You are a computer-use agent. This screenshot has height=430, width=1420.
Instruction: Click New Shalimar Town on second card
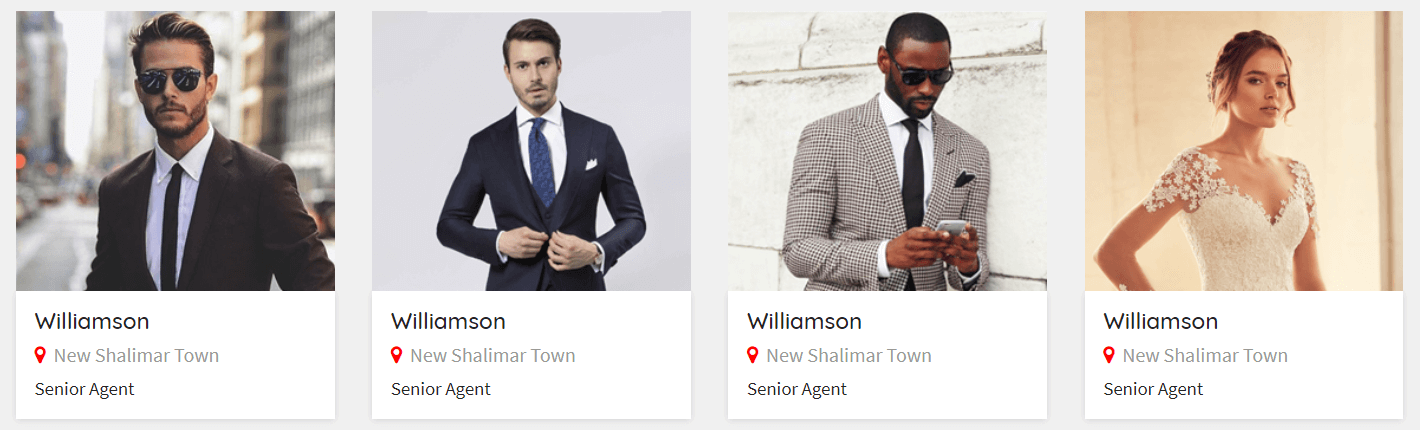point(492,355)
